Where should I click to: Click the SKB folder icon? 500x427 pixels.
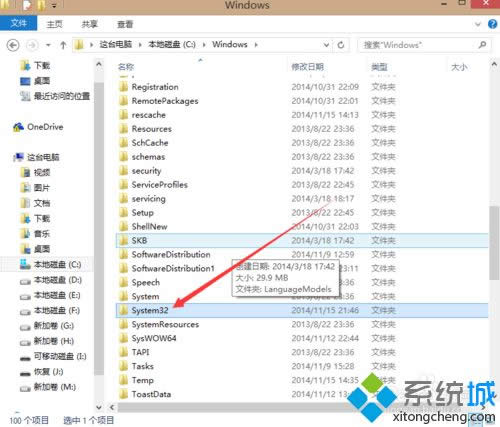coord(124,241)
